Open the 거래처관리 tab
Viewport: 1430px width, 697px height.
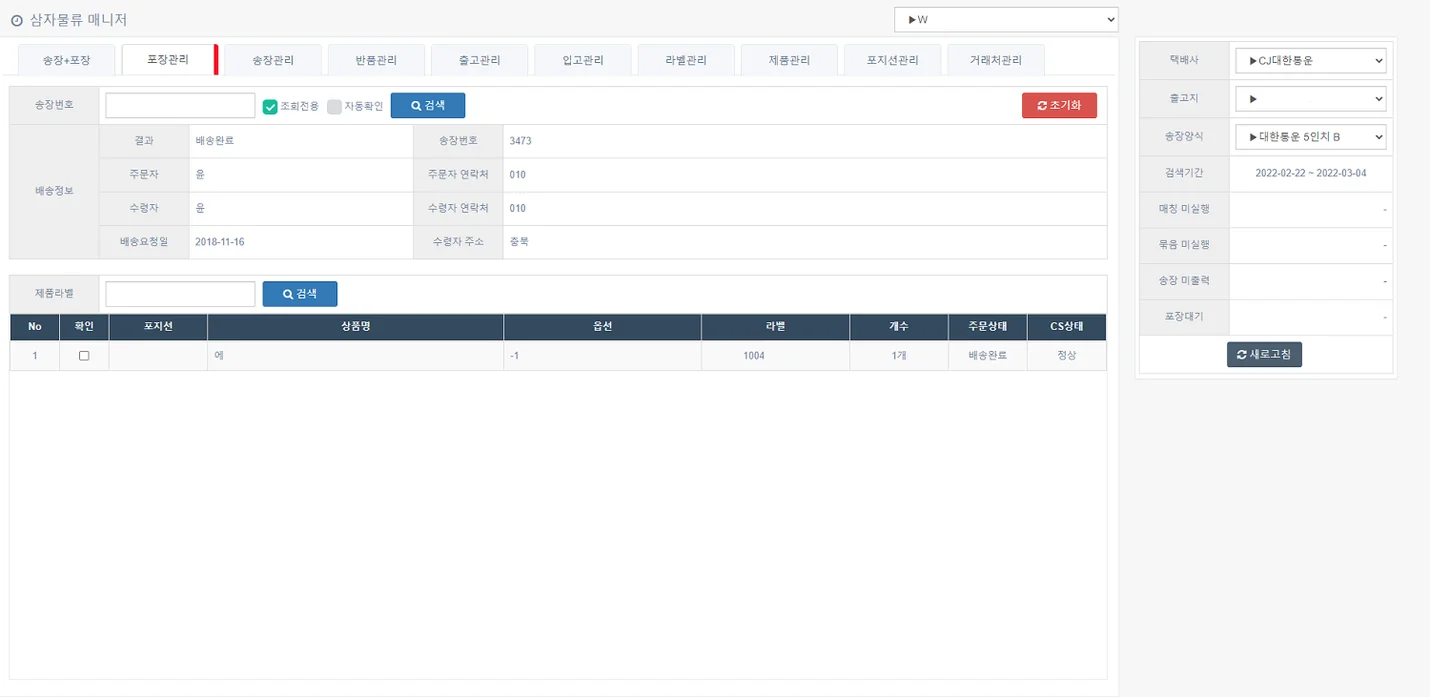point(995,60)
